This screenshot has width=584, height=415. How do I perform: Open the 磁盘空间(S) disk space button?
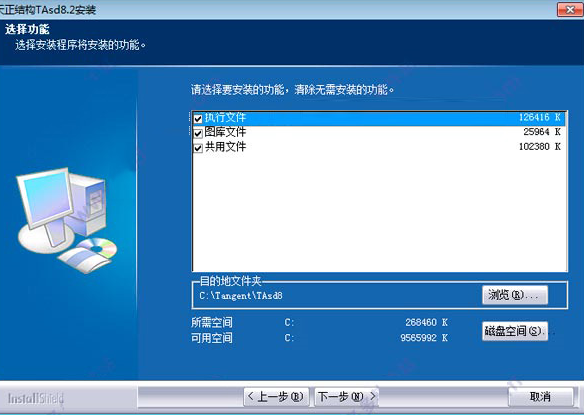point(515,331)
